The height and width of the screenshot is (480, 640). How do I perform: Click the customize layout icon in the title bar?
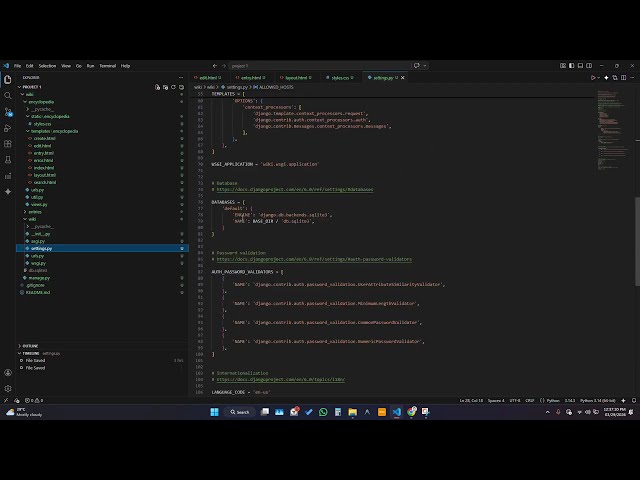tap(563, 66)
